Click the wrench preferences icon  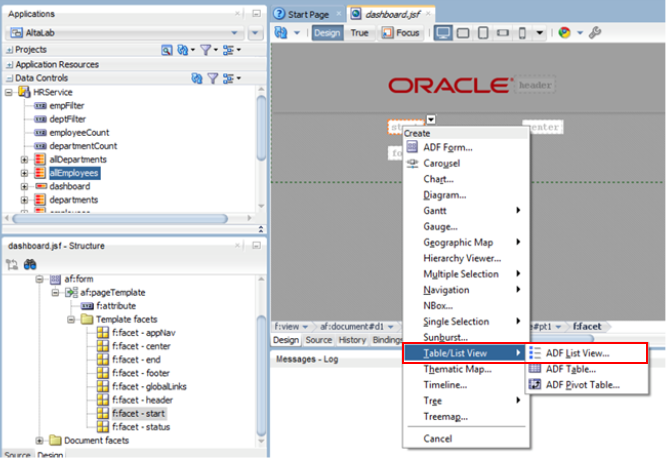point(595,33)
